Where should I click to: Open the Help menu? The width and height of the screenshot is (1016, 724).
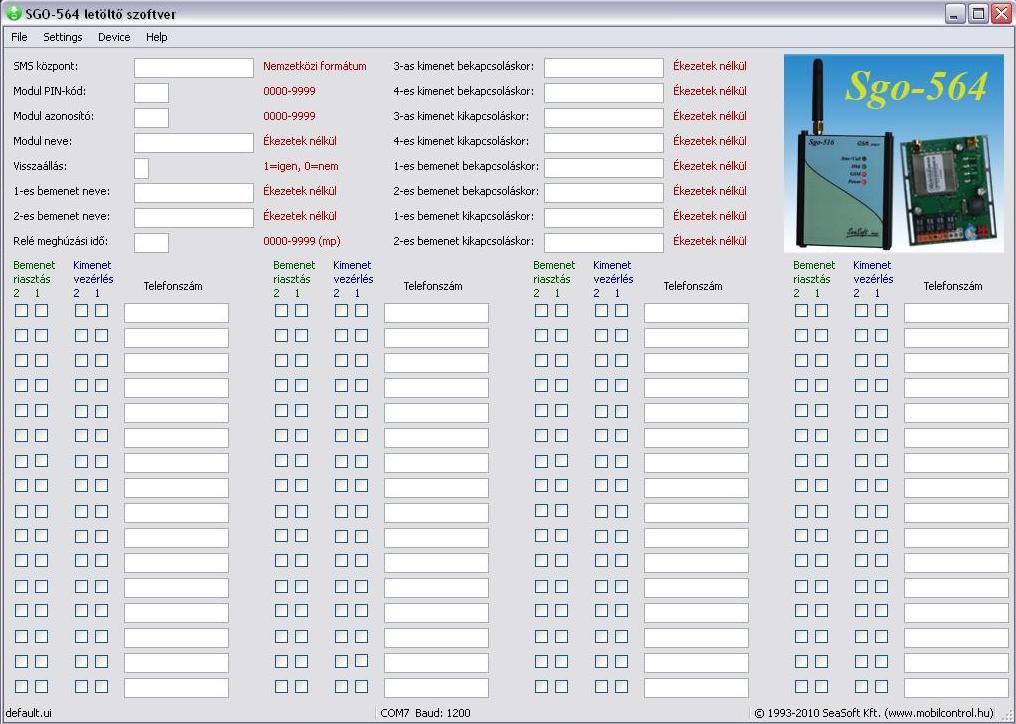coord(157,37)
